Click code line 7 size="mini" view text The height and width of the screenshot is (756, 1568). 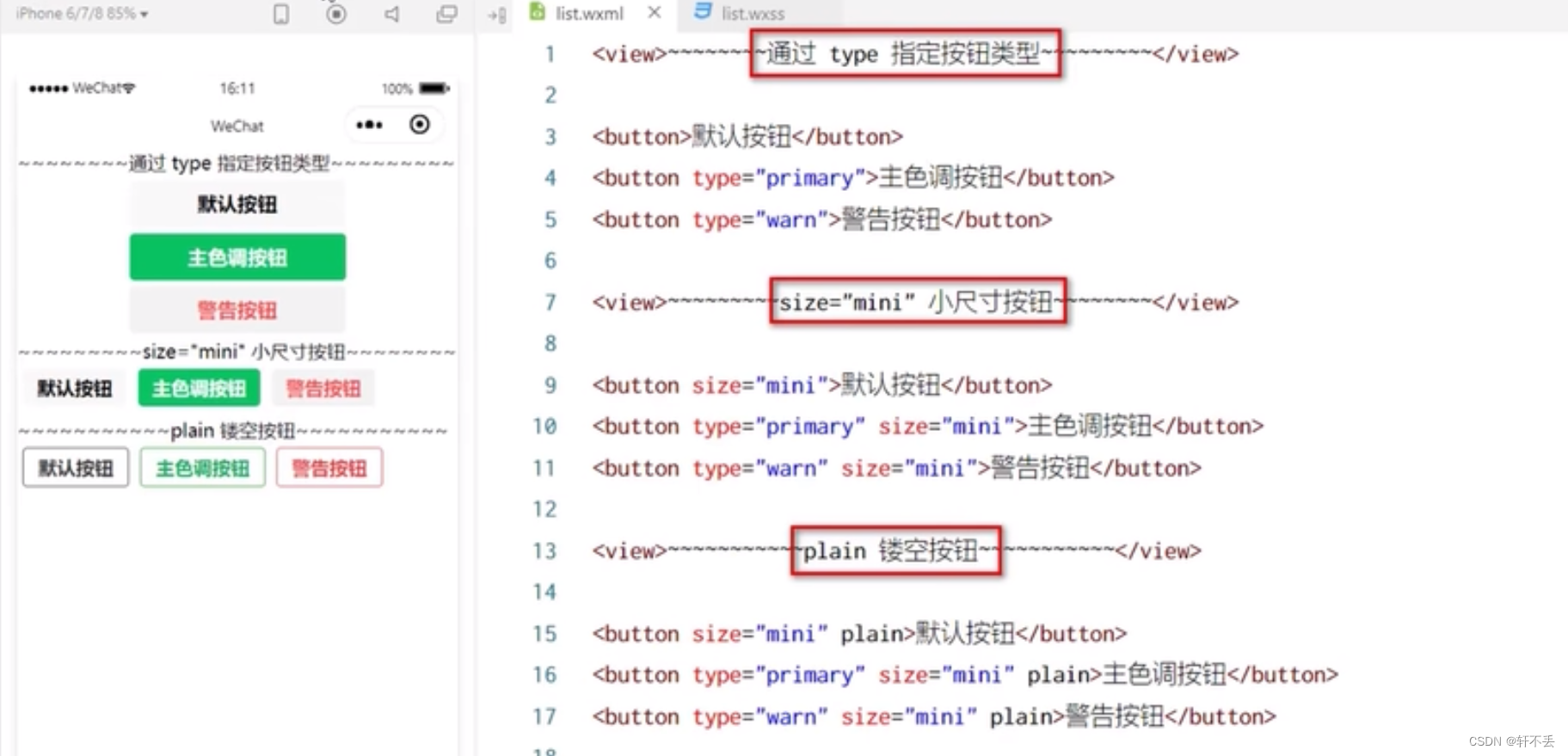915,302
